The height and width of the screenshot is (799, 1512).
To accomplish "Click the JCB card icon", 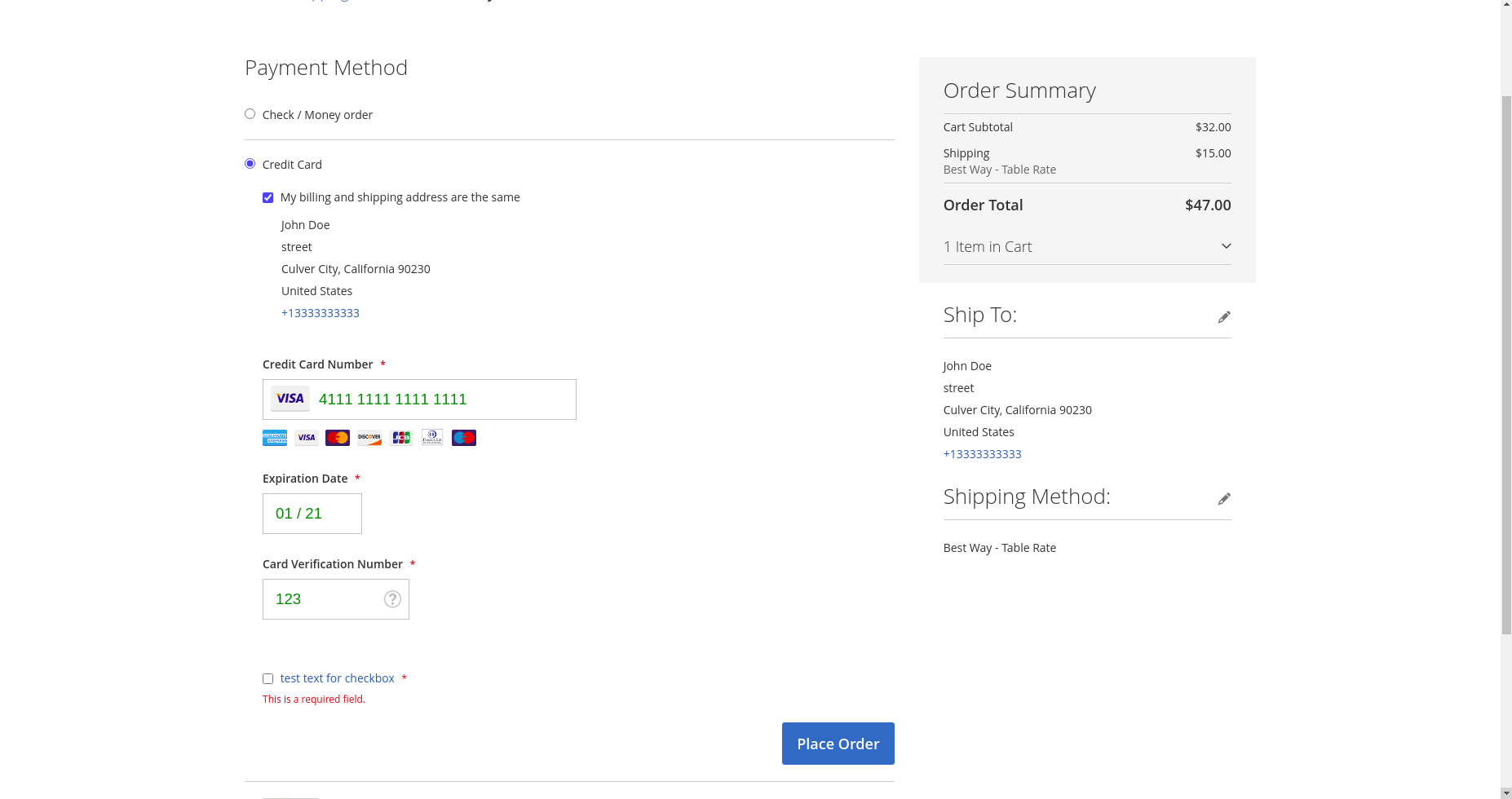I will tap(401, 438).
